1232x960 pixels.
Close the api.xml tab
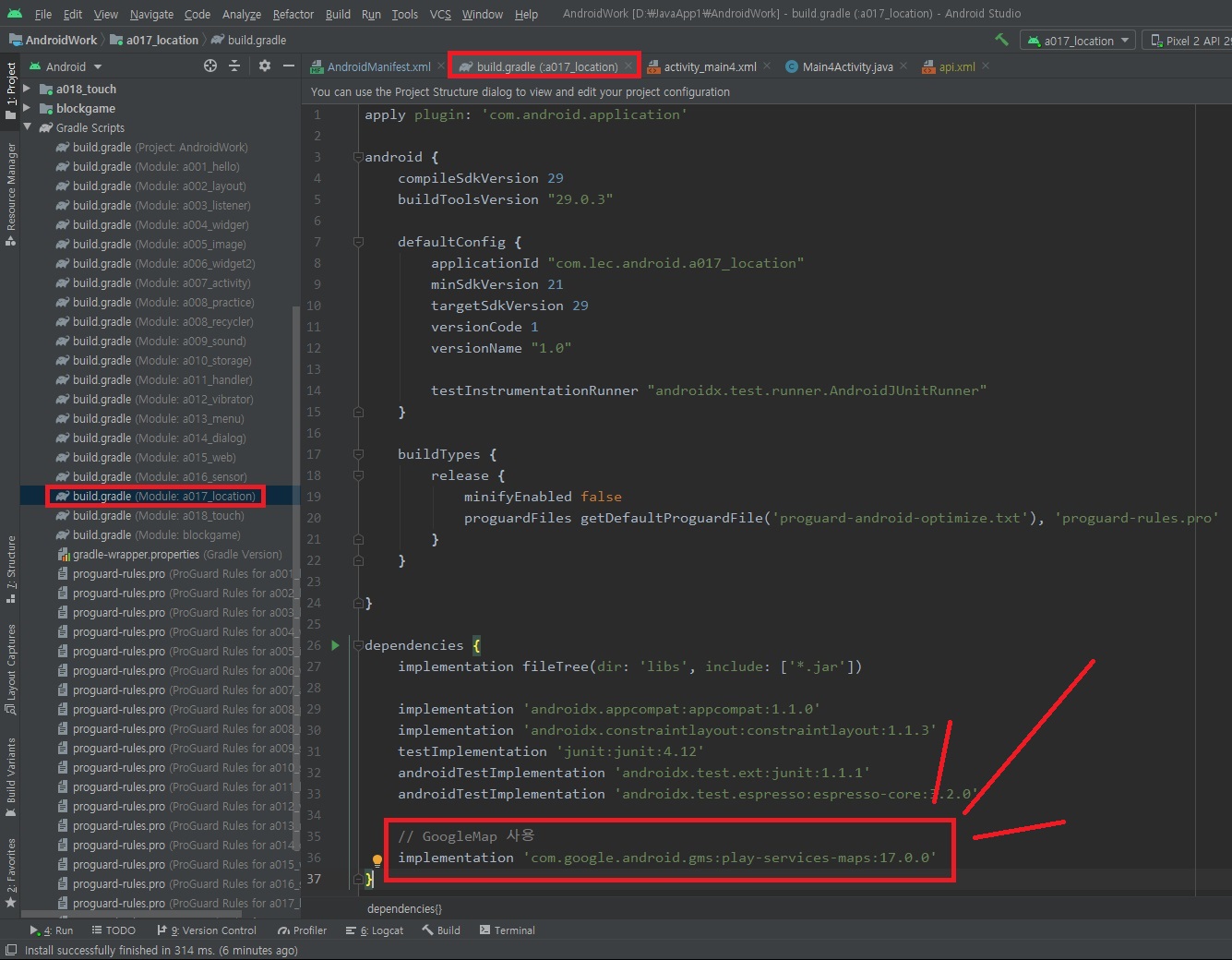coord(986,66)
